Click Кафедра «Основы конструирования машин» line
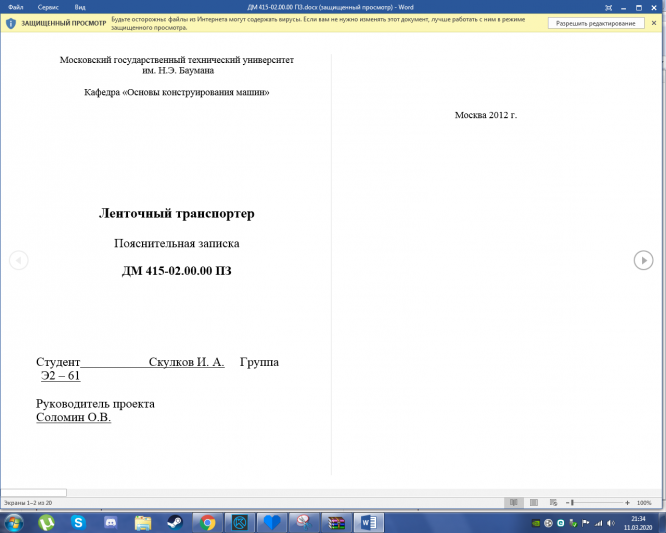 (x=177, y=92)
